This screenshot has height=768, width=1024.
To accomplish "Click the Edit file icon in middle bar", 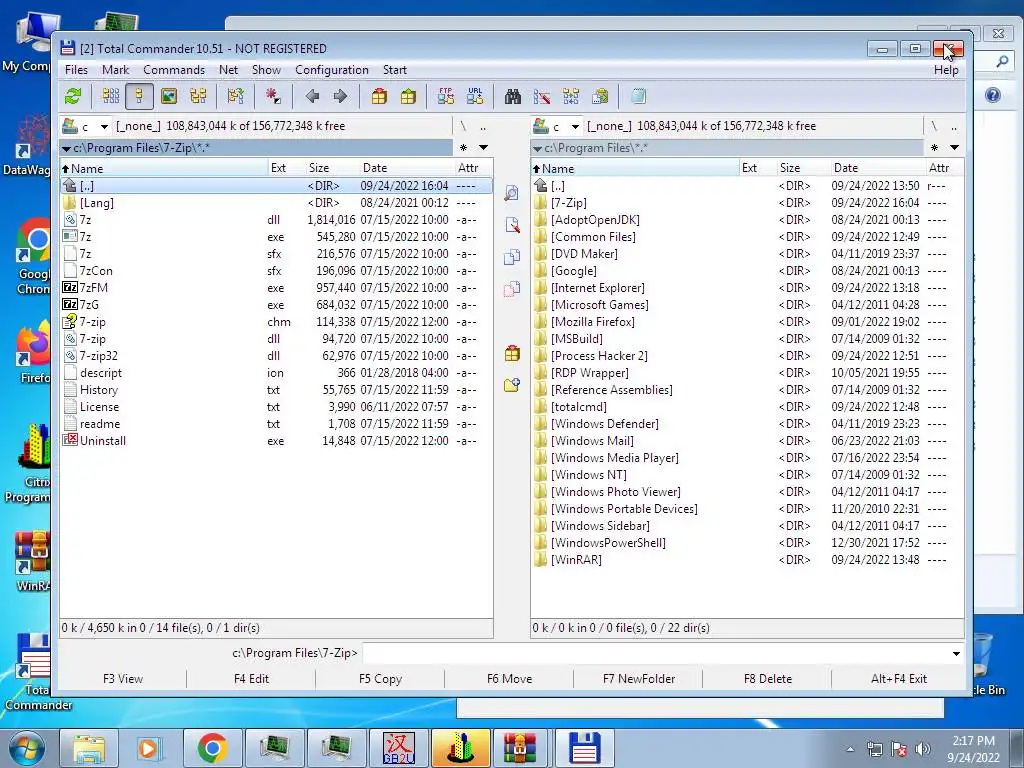I will [x=512, y=225].
